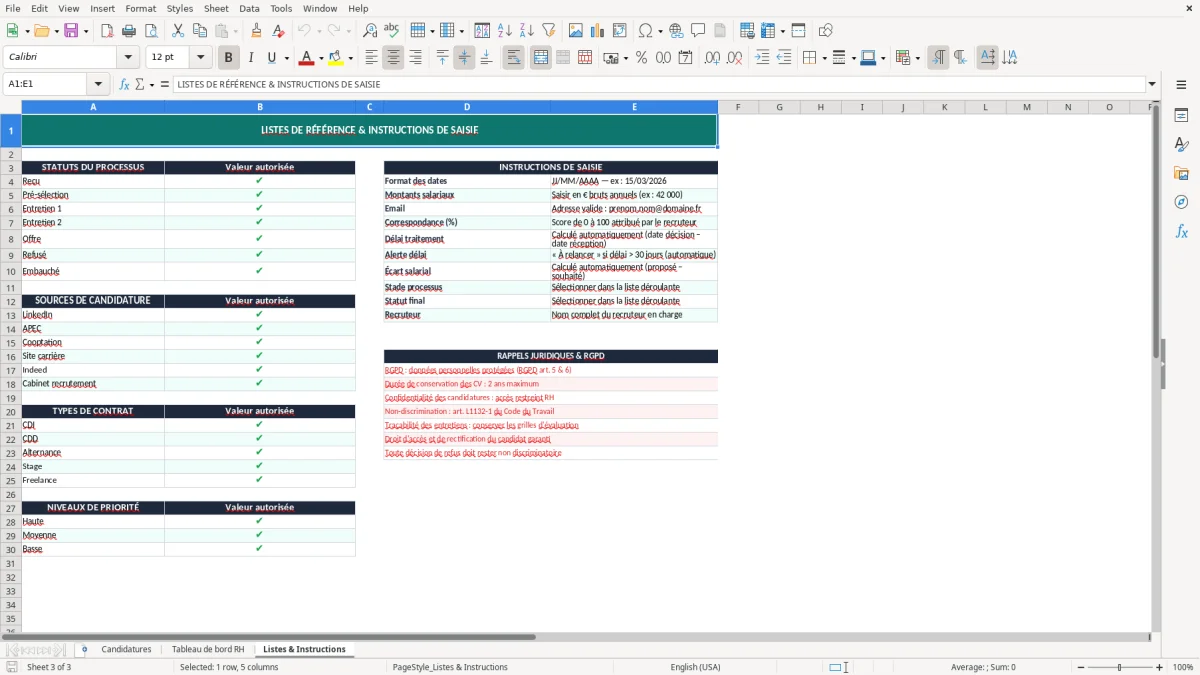Open font color dropdown arrow
This screenshot has height=675, width=1200.
(321, 58)
